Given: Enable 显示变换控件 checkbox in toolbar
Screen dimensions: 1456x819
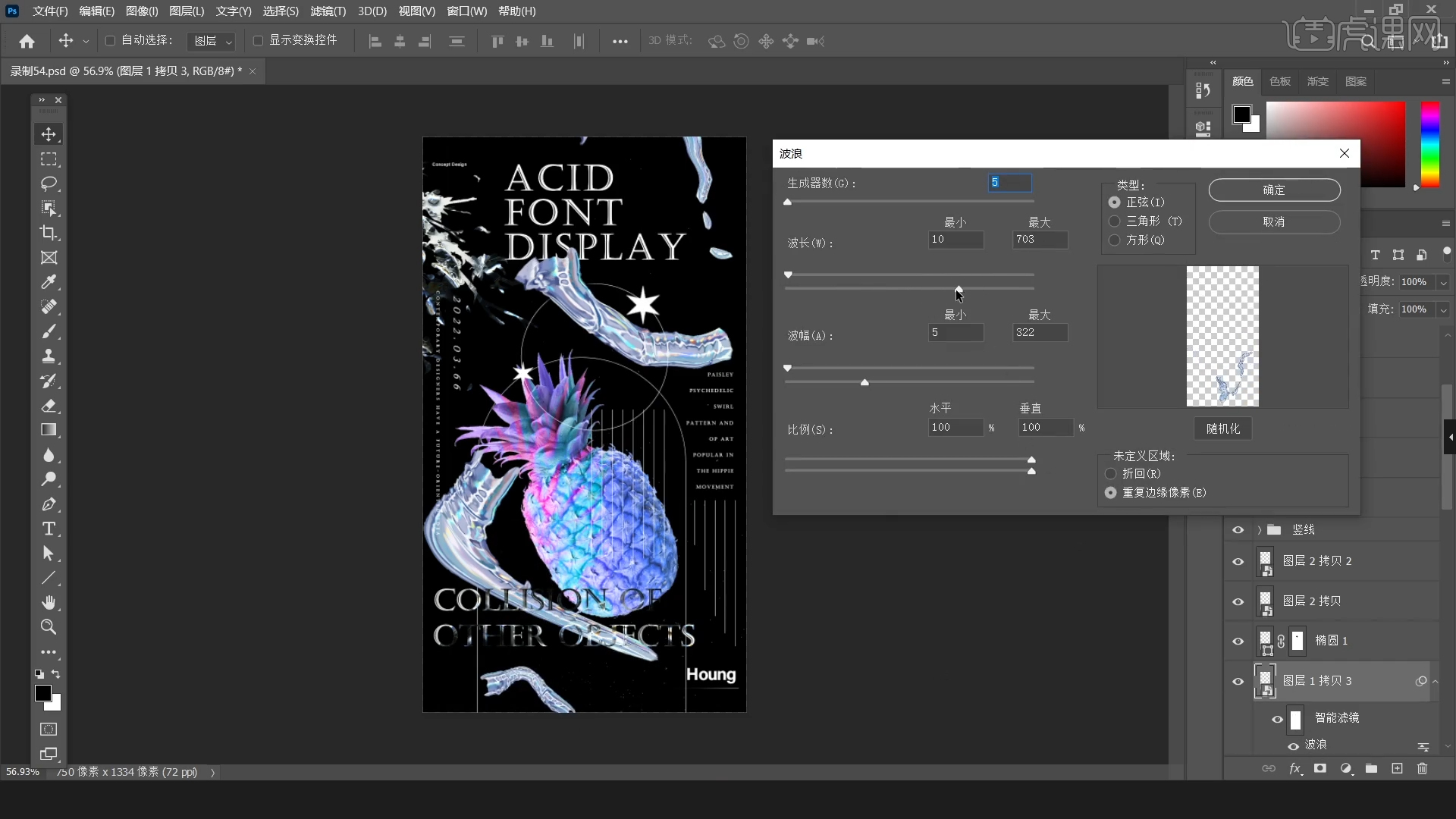Looking at the screenshot, I should (258, 40).
